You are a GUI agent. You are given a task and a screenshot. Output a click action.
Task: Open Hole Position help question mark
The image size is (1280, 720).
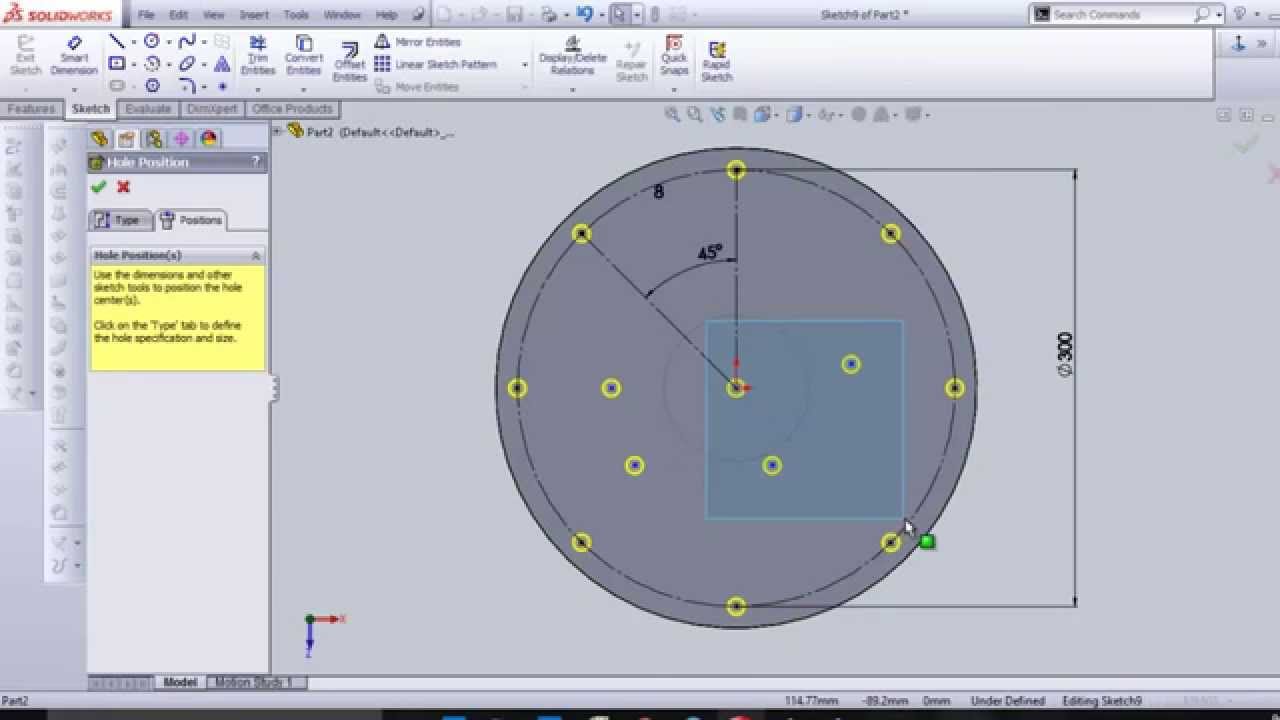[x=256, y=162]
